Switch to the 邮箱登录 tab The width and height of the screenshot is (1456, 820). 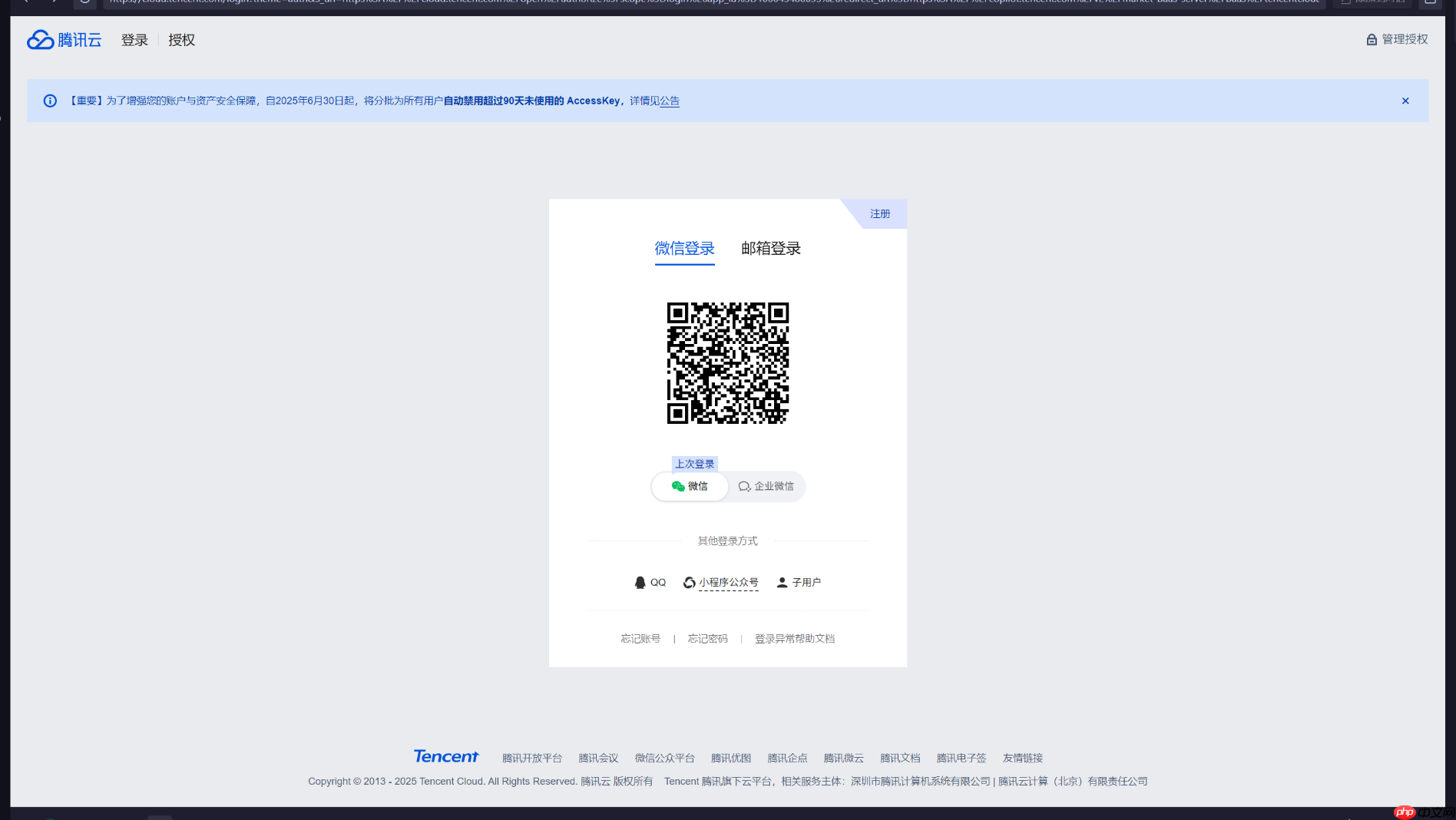click(x=770, y=248)
